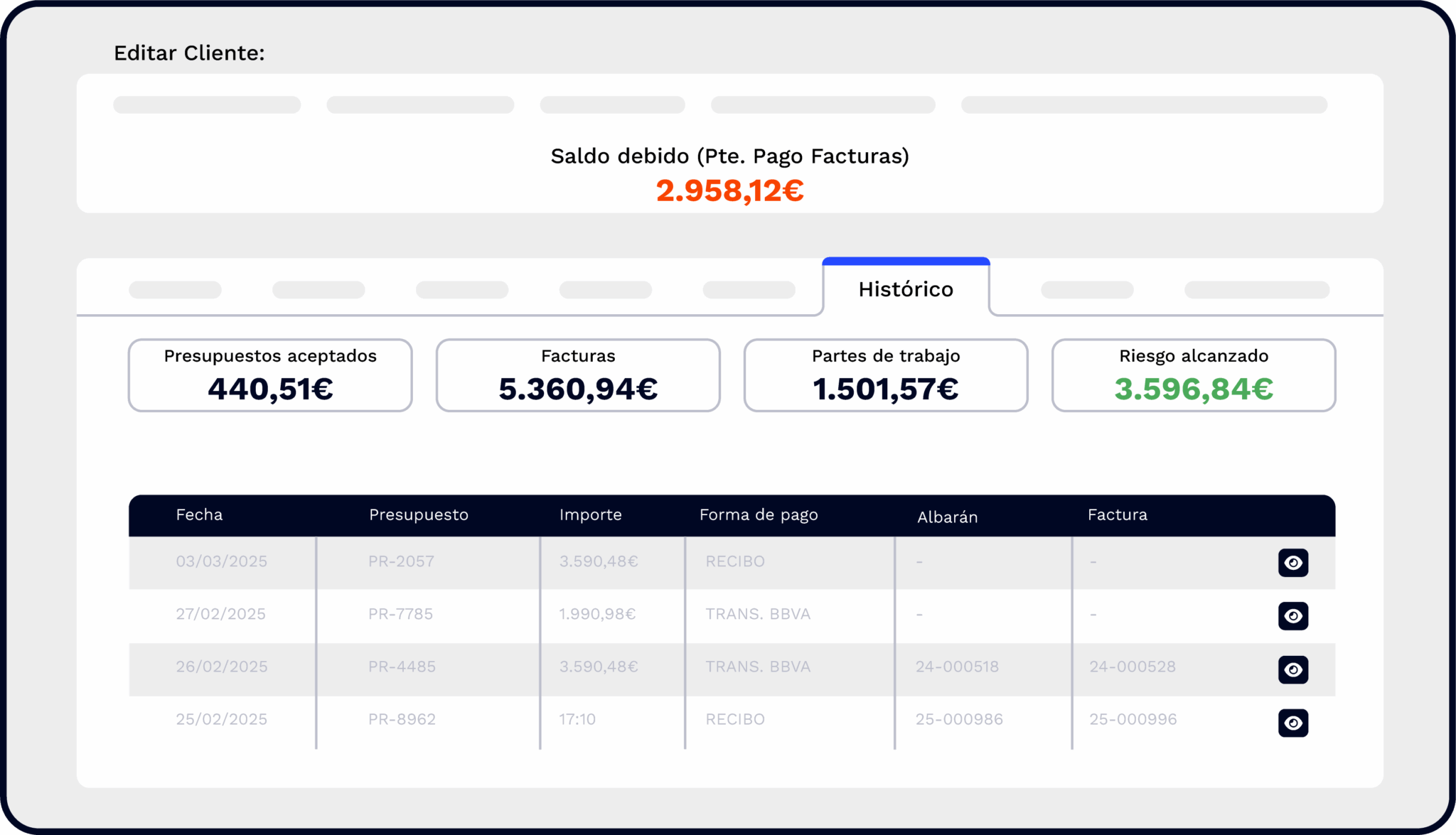1456x835 pixels.
Task: Sort by the Fecha column header
Action: click(x=199, y=515)
